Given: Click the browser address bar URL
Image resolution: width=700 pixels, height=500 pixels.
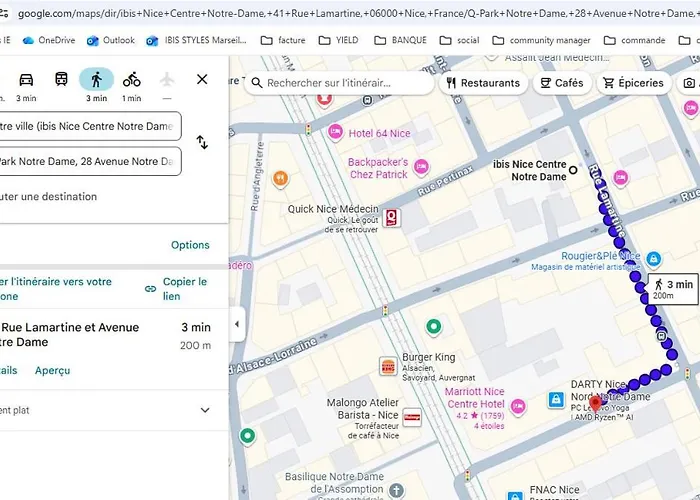Looking at the screenshot, I should pos(358,13).
